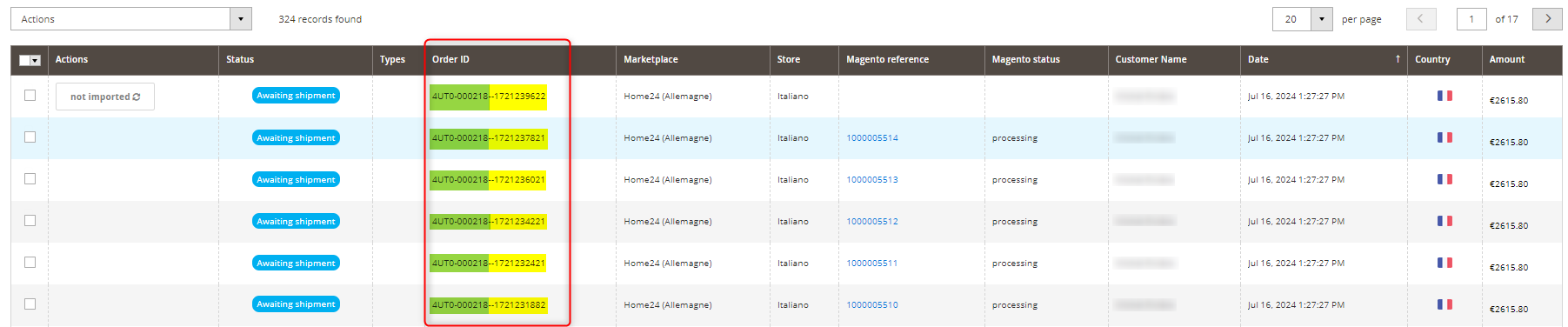Select order ID 4UT0-000218--1721232421
1568x327 pixels.
pos(489,264)
